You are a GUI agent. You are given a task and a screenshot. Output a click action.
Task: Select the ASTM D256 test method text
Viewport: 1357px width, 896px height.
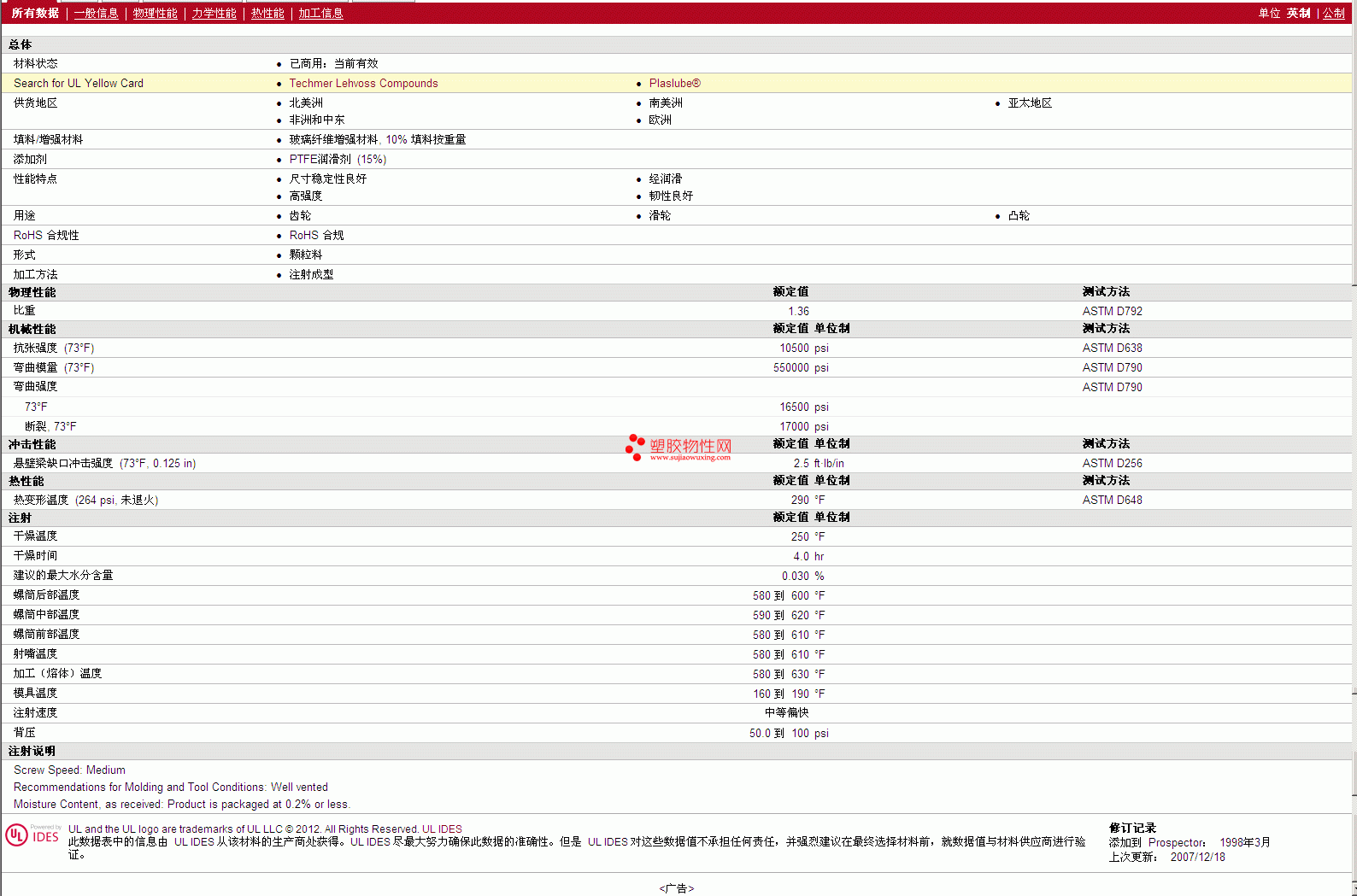pyautogui.click(x=1112, y=464)
